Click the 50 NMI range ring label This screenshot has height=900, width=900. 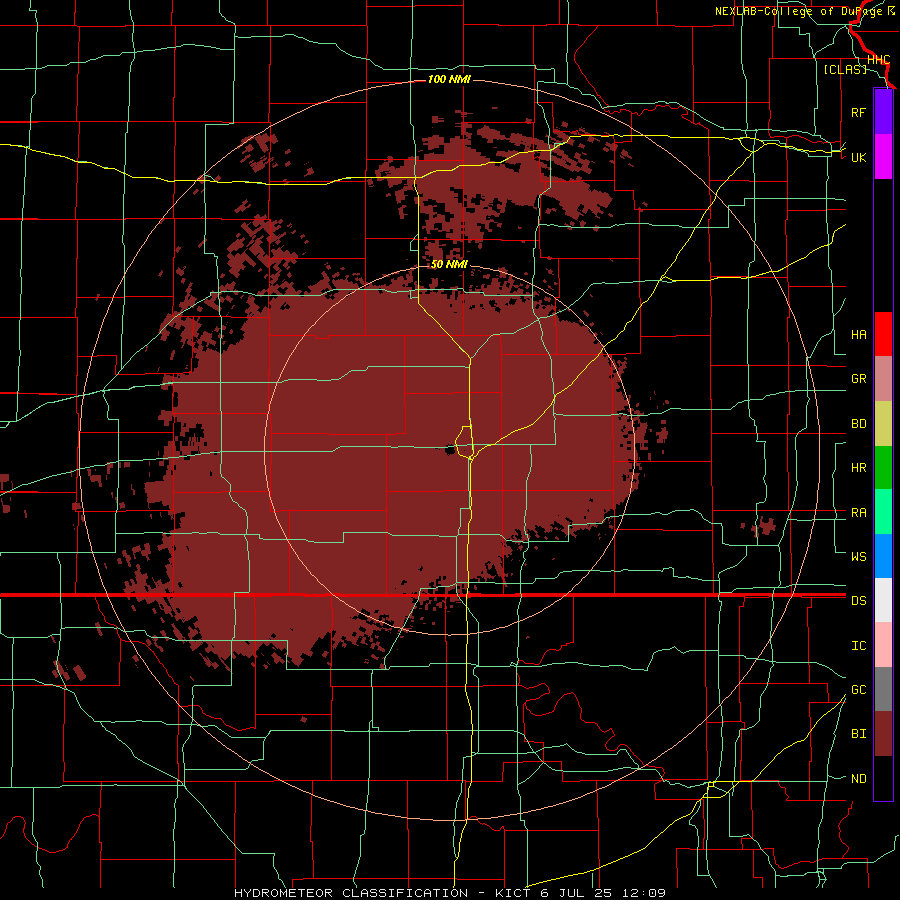click(x=449, y=264)
